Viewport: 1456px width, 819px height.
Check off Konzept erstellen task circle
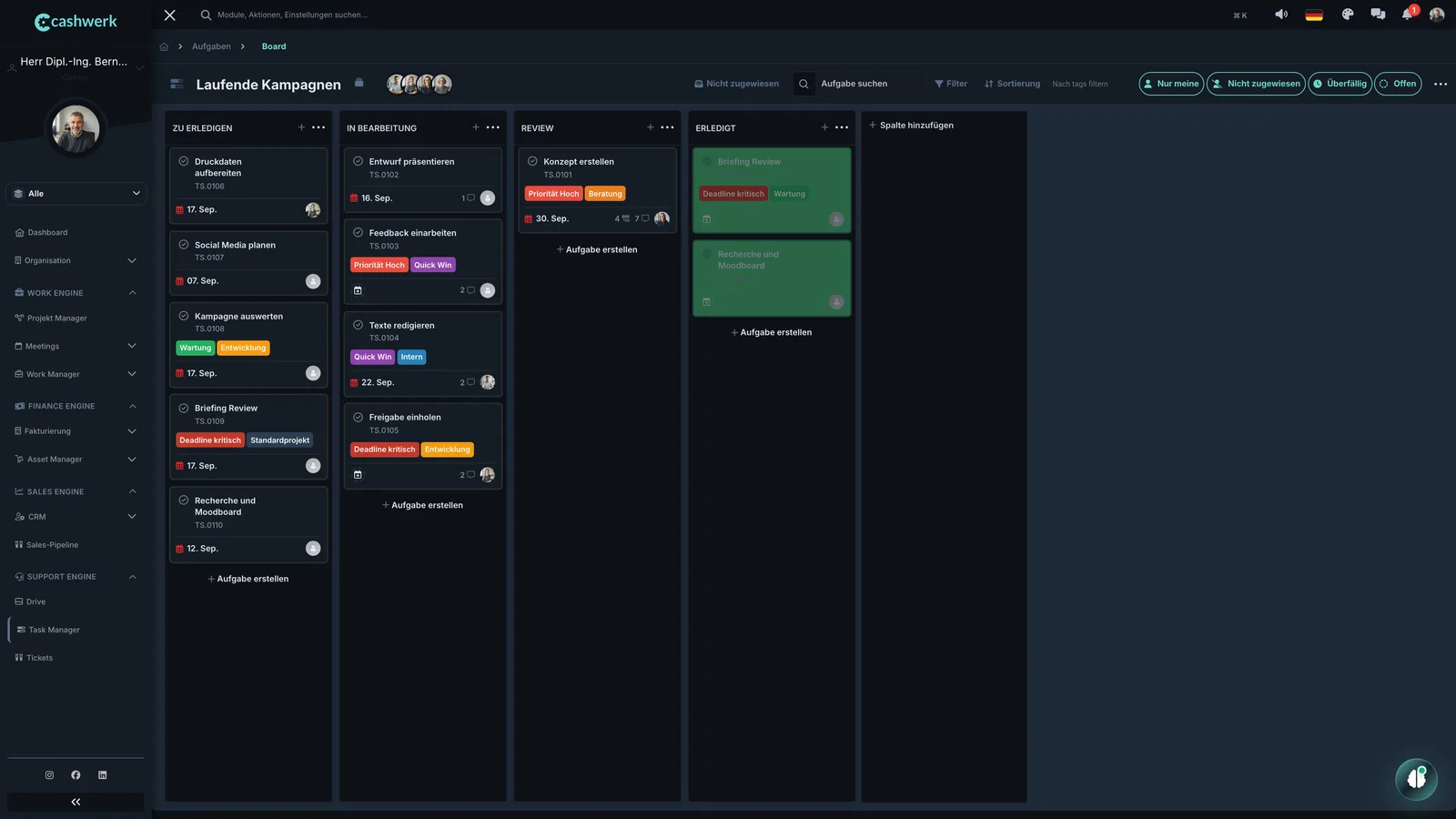[x=532, y=161]
